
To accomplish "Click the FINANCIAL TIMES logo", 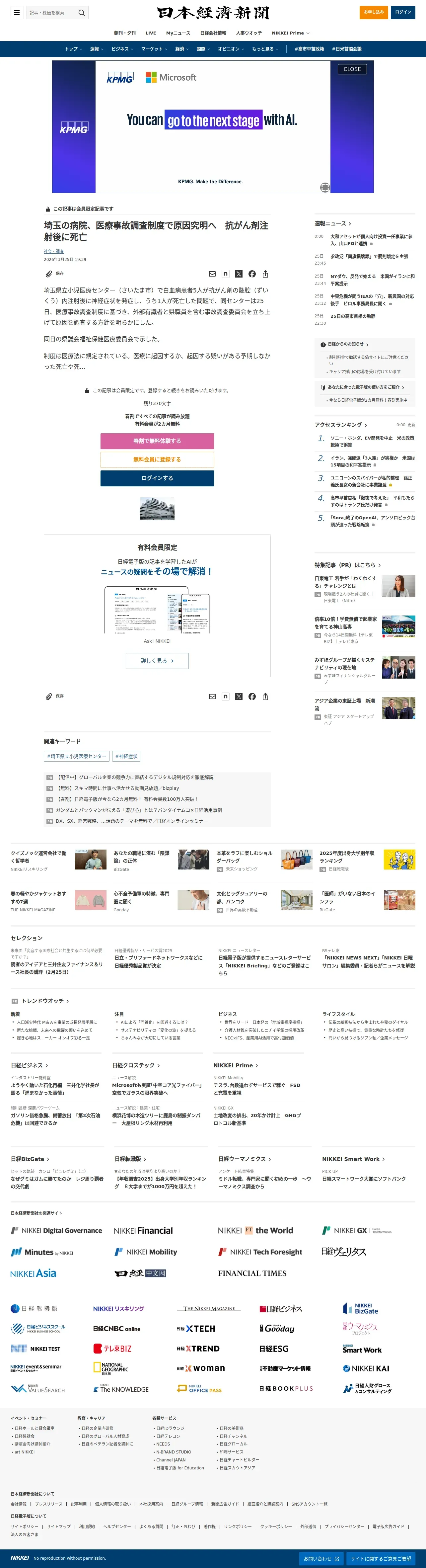I will [252, 1273].
